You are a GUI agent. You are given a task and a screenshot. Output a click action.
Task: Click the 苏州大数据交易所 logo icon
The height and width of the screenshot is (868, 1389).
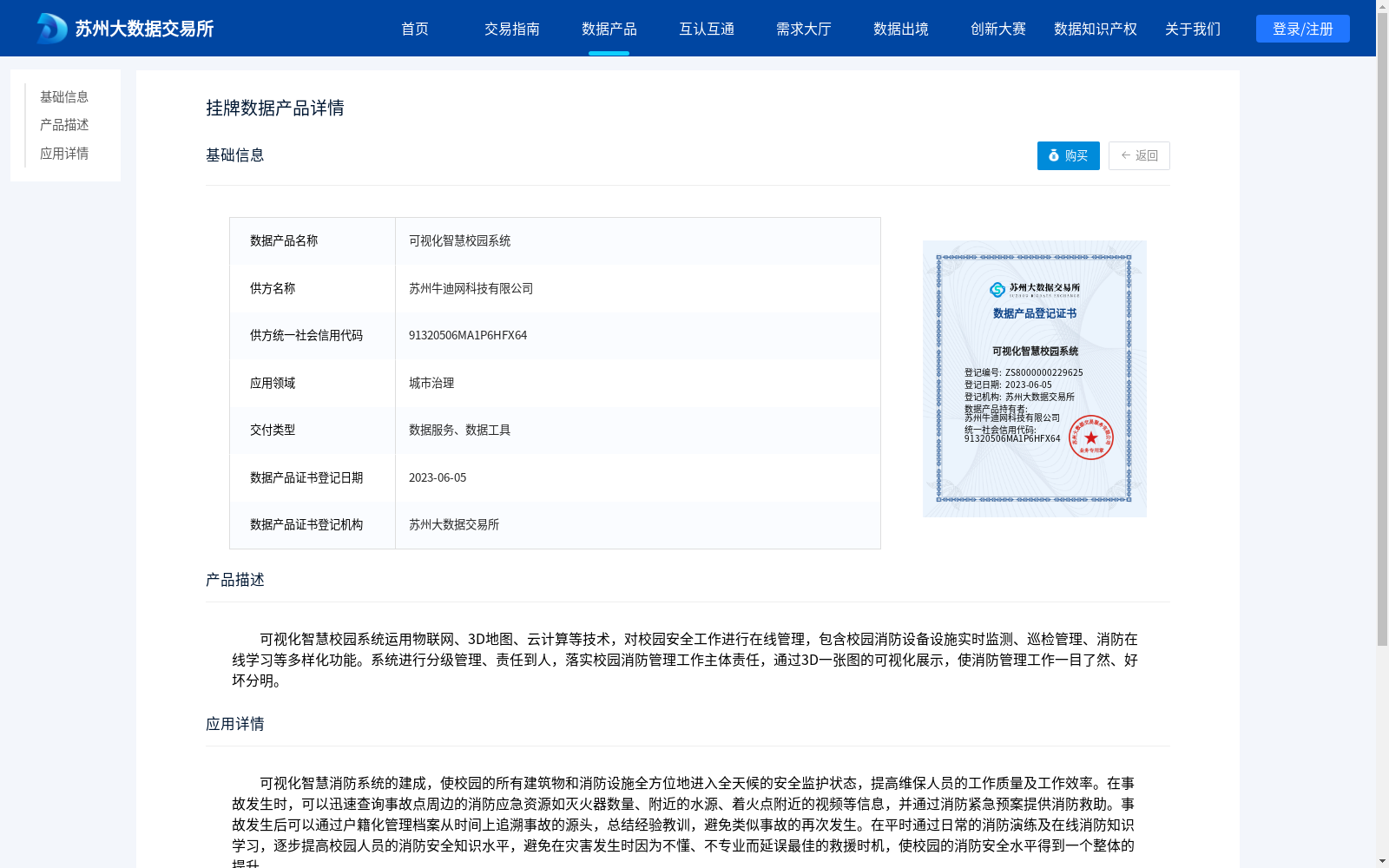49,28
